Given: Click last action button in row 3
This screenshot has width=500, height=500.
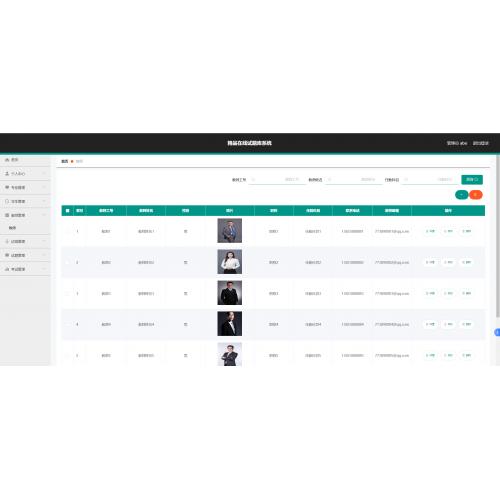Looking at the screenshot, I should 466,293.
